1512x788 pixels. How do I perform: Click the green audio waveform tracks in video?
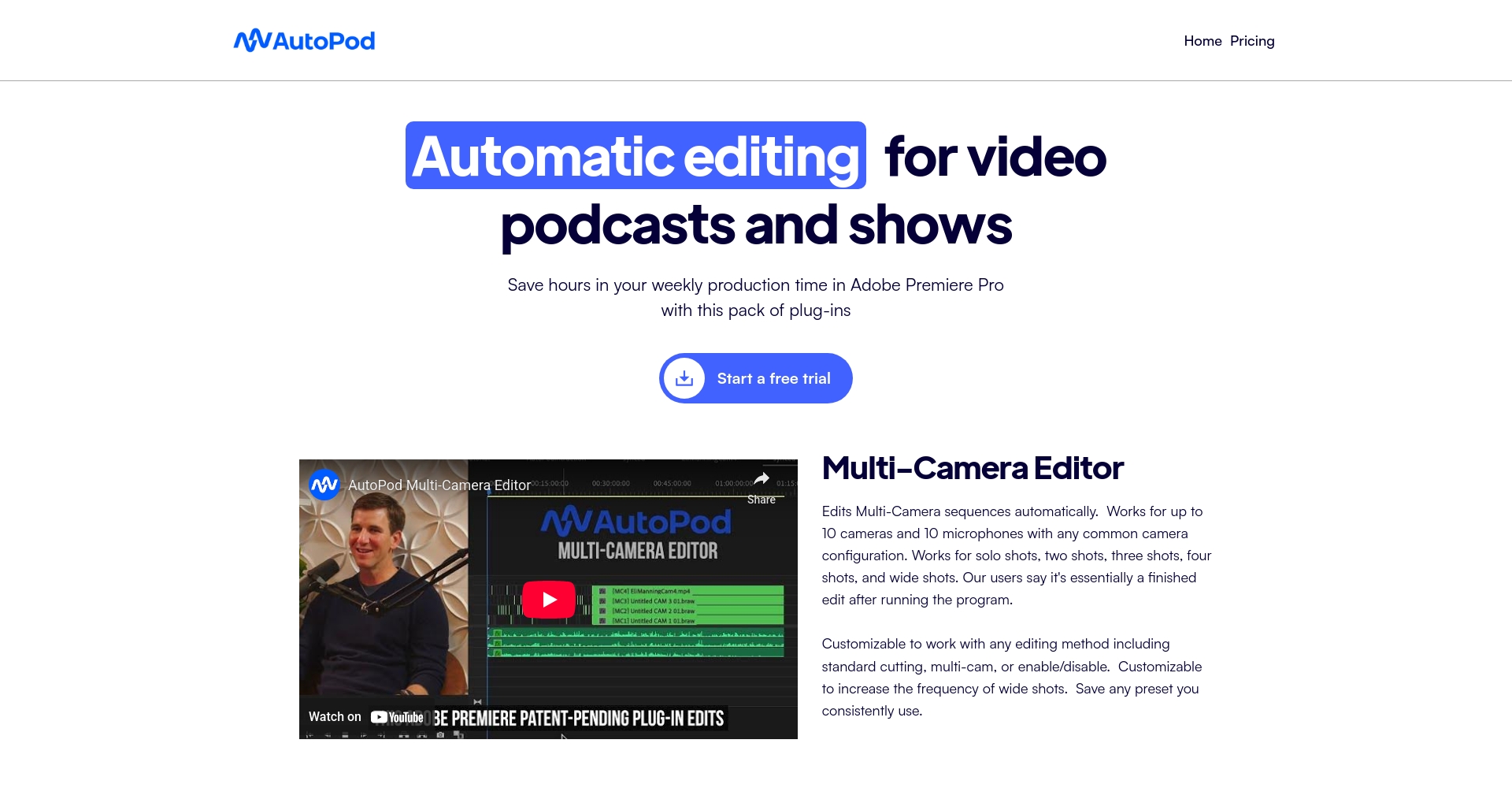click(x=638, y=642)
